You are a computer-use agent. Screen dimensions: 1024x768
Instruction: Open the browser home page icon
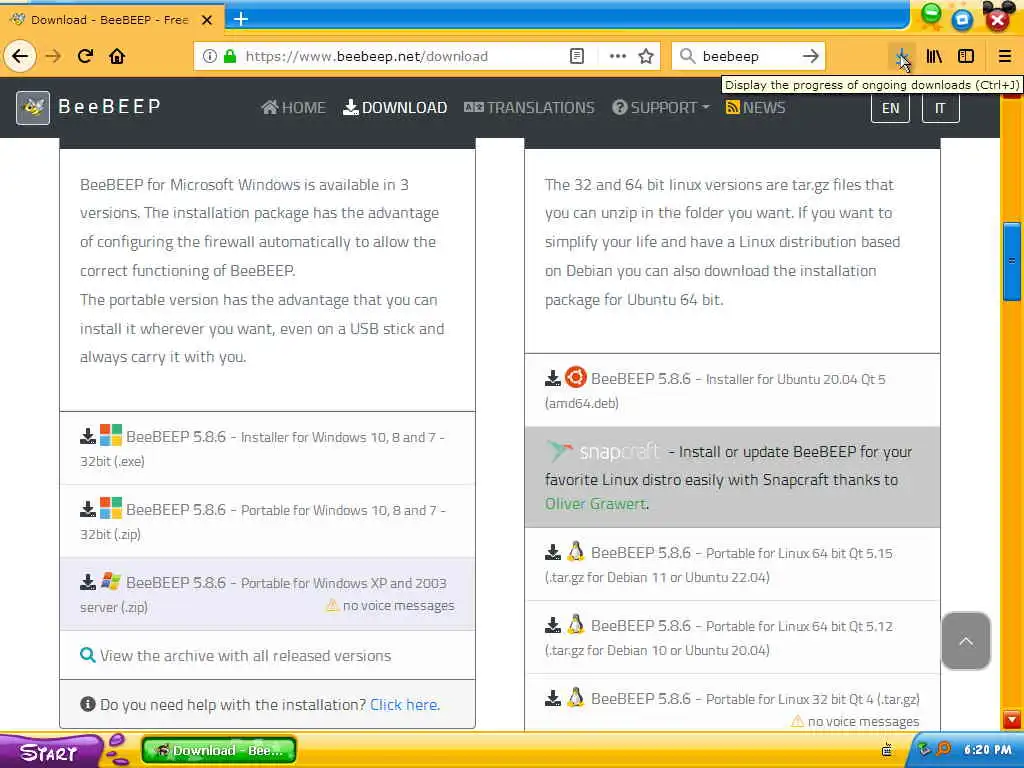coord(117,56)
